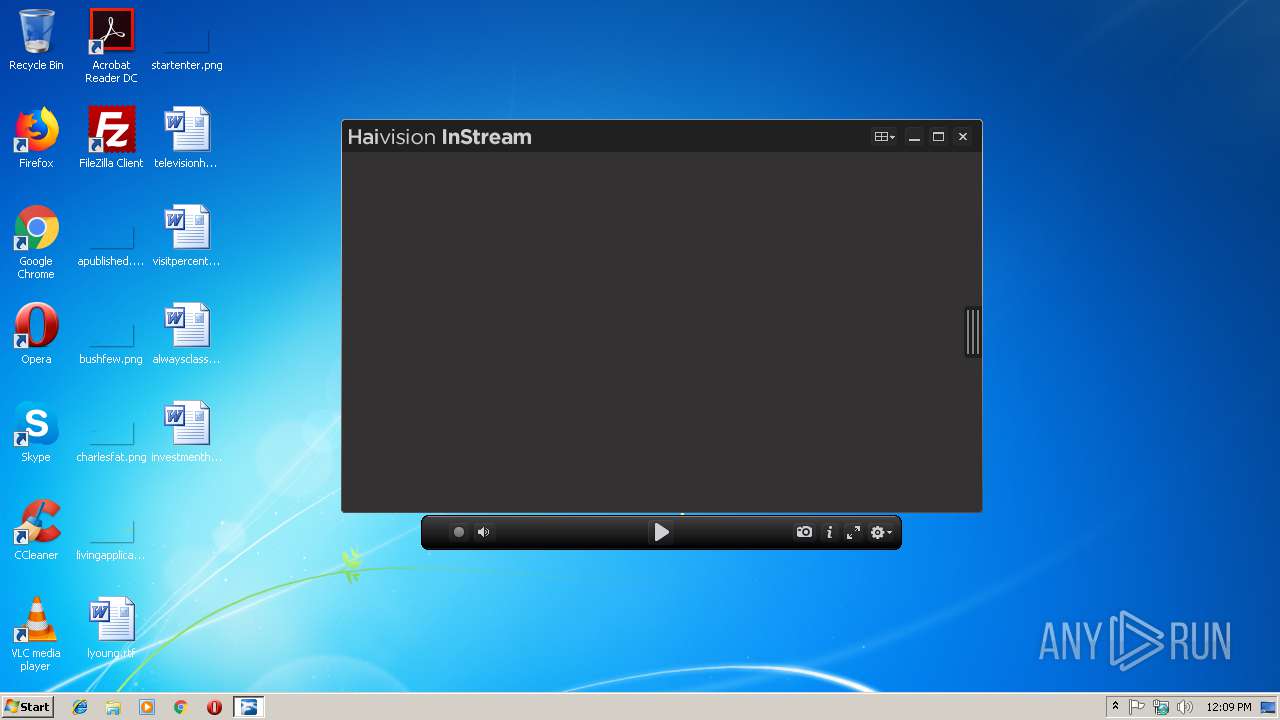Click the 12:09 PM taskbar clock
Screen dimensions: 1280x720
pyautogui.click(x=1228, y=707)
